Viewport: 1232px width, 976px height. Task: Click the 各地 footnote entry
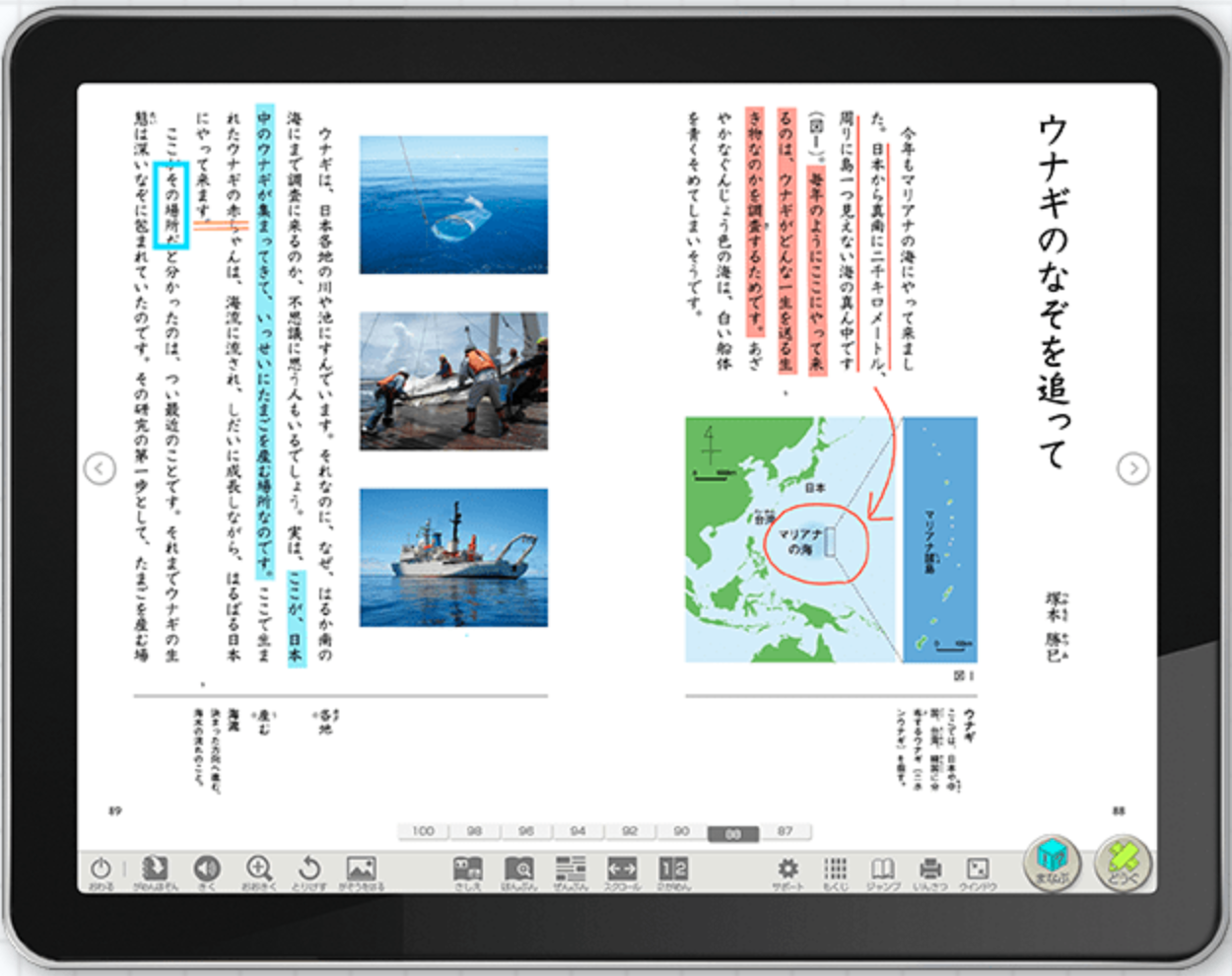tap(324, 722)
